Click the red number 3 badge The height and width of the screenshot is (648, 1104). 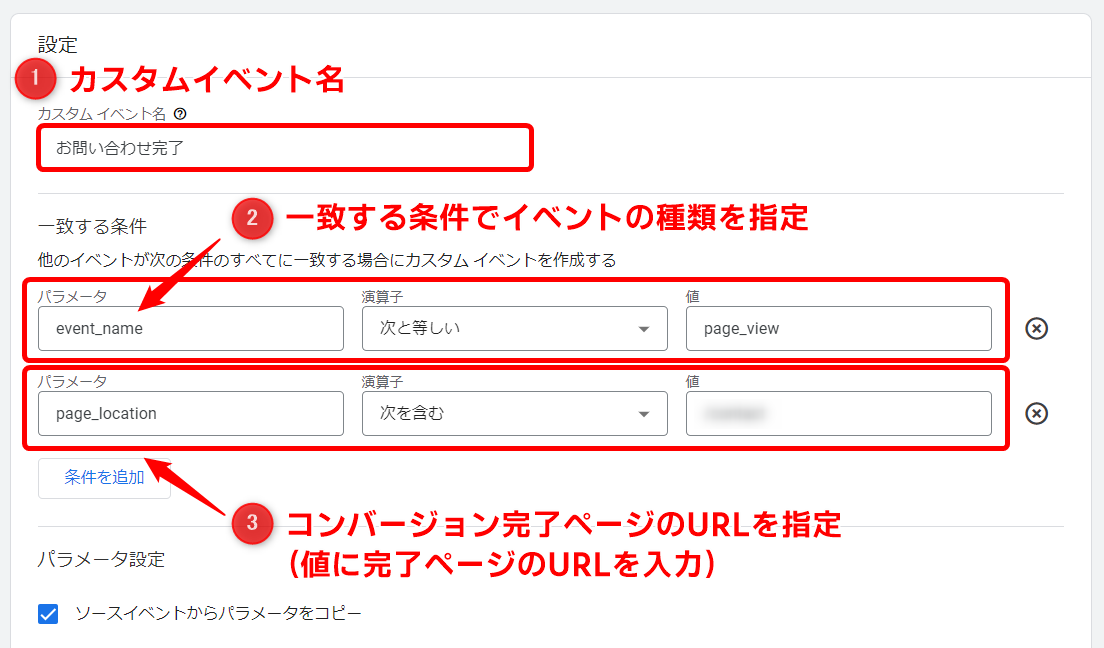(252, 523)
